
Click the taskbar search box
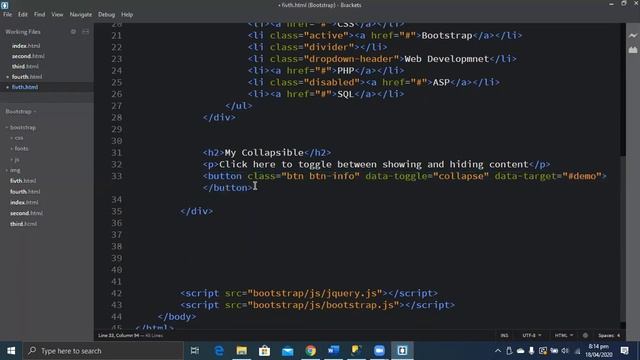(x=103, y=351)
